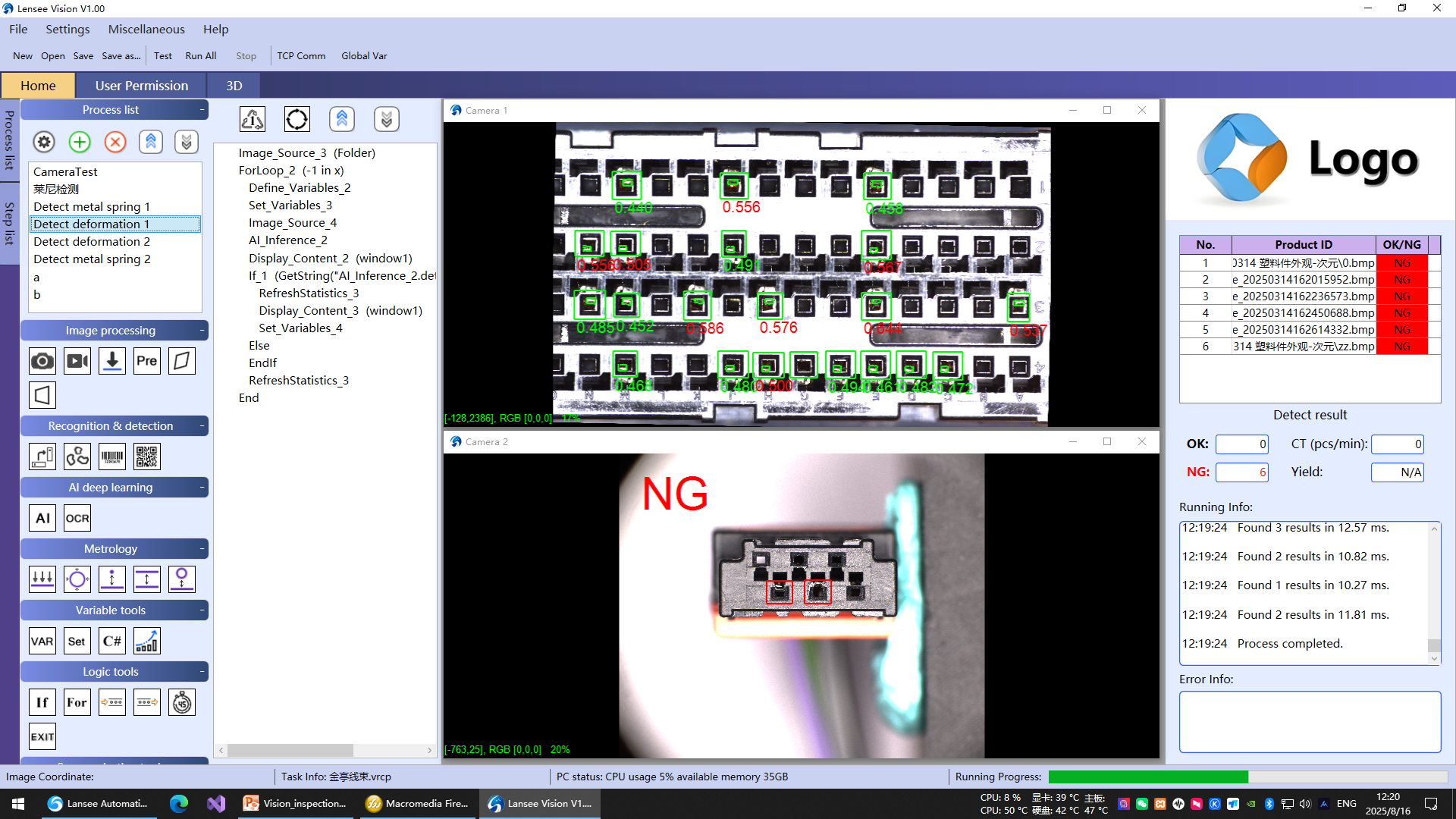Click the AI inference tool icon

[x=42, y=518]
